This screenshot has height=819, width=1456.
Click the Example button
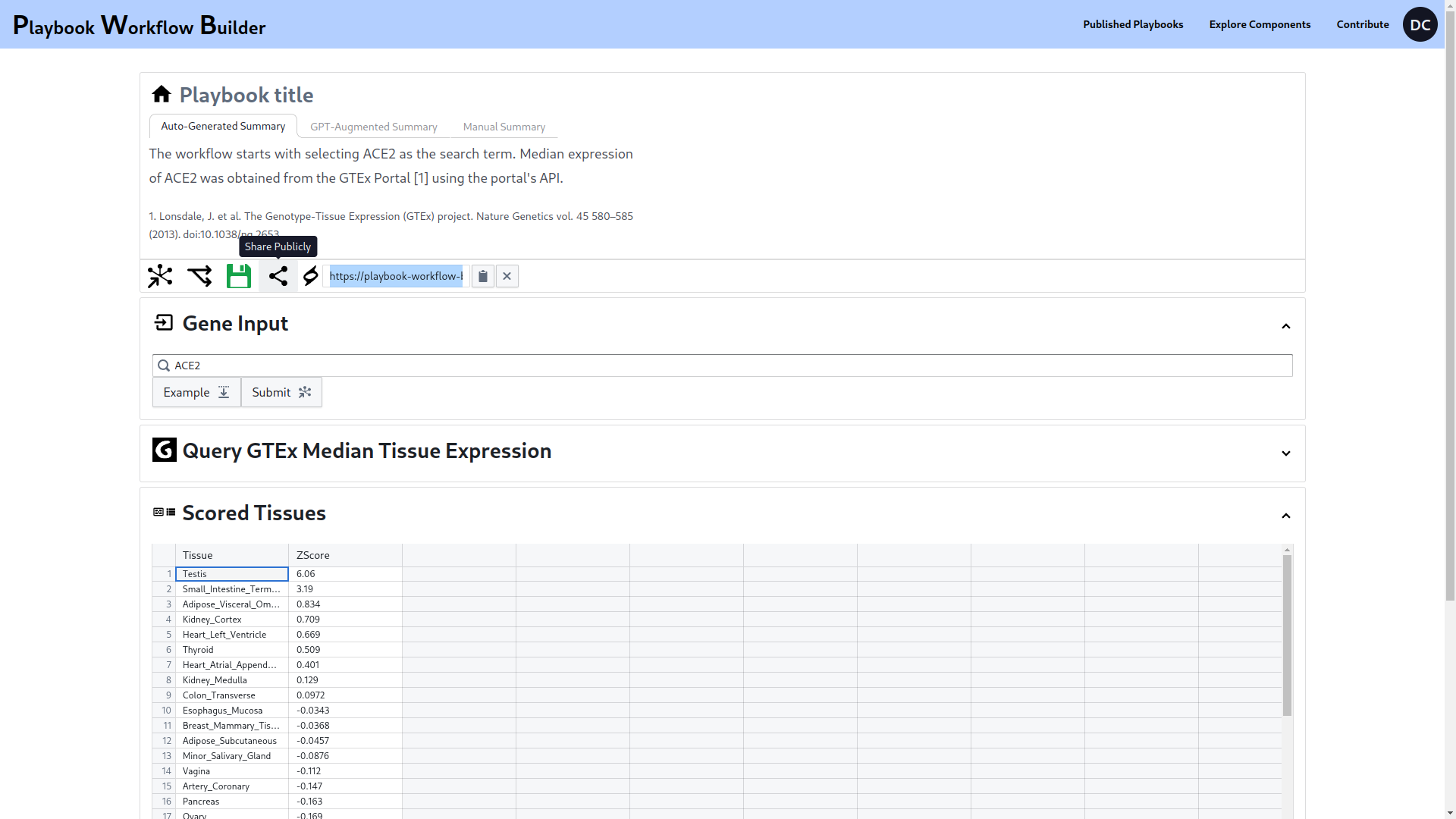click(x=196, y=392)
